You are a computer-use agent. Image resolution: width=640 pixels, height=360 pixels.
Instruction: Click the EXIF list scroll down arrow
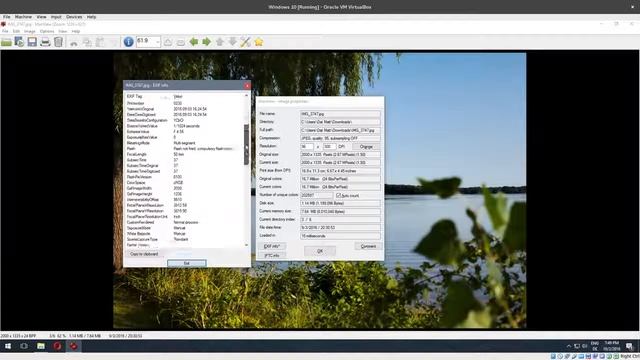click(x=246, y=245)
